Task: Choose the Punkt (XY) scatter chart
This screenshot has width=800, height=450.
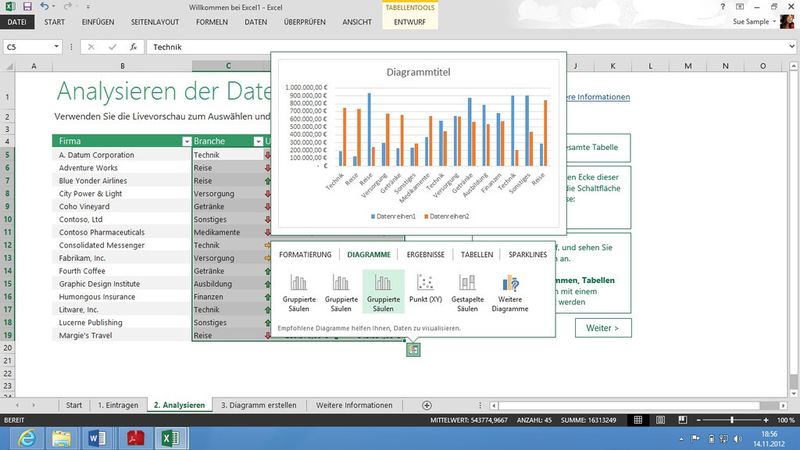Action: 426,289
